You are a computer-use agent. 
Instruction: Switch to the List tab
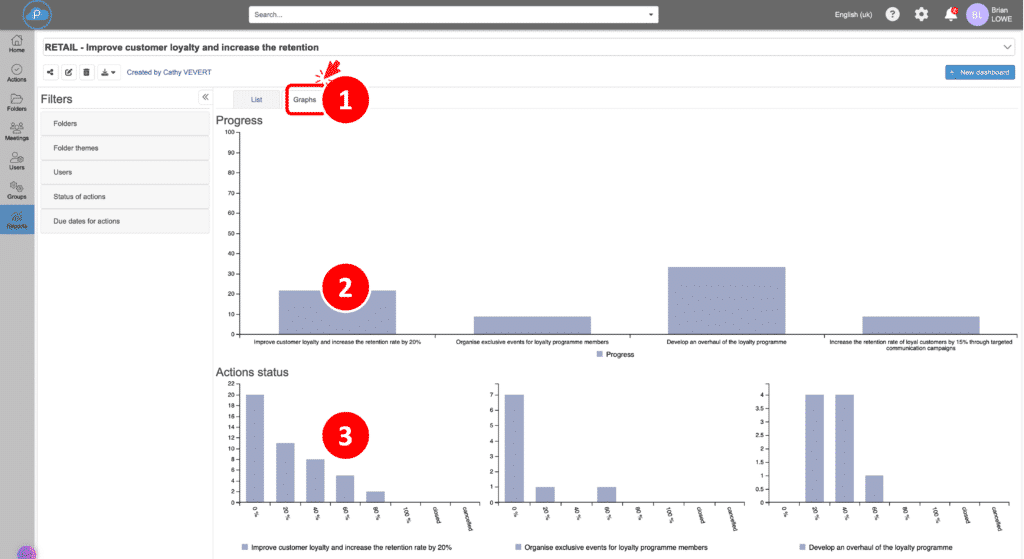[x=256, y=100]
